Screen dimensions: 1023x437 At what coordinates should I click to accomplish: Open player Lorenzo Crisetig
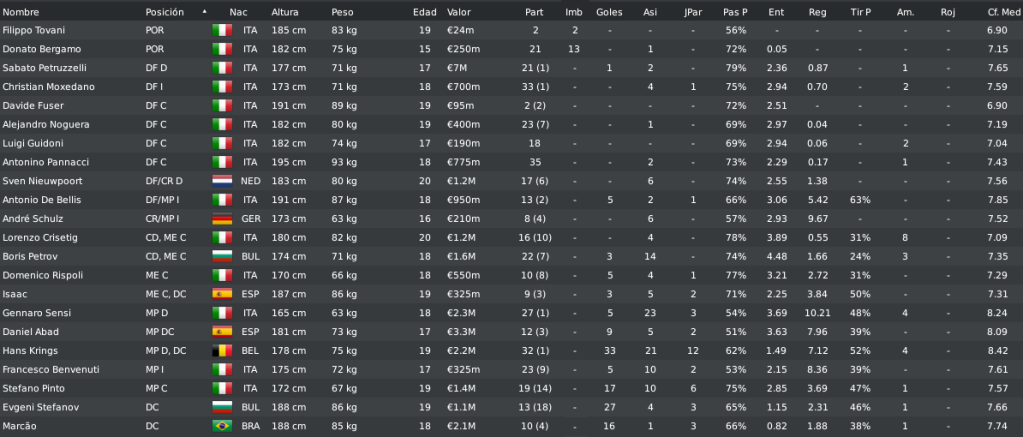tap(40, 237)
